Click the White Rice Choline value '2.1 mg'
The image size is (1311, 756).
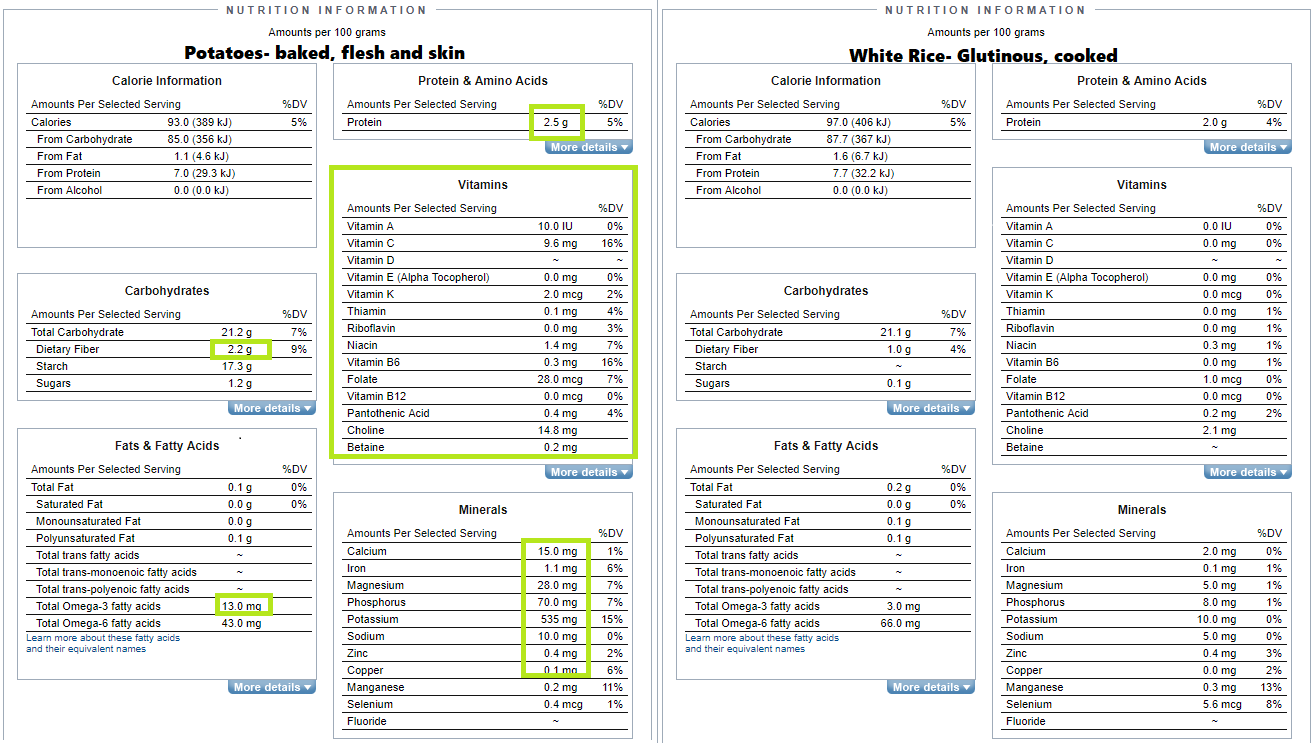pyautogui.click(x=1219, y=430)
